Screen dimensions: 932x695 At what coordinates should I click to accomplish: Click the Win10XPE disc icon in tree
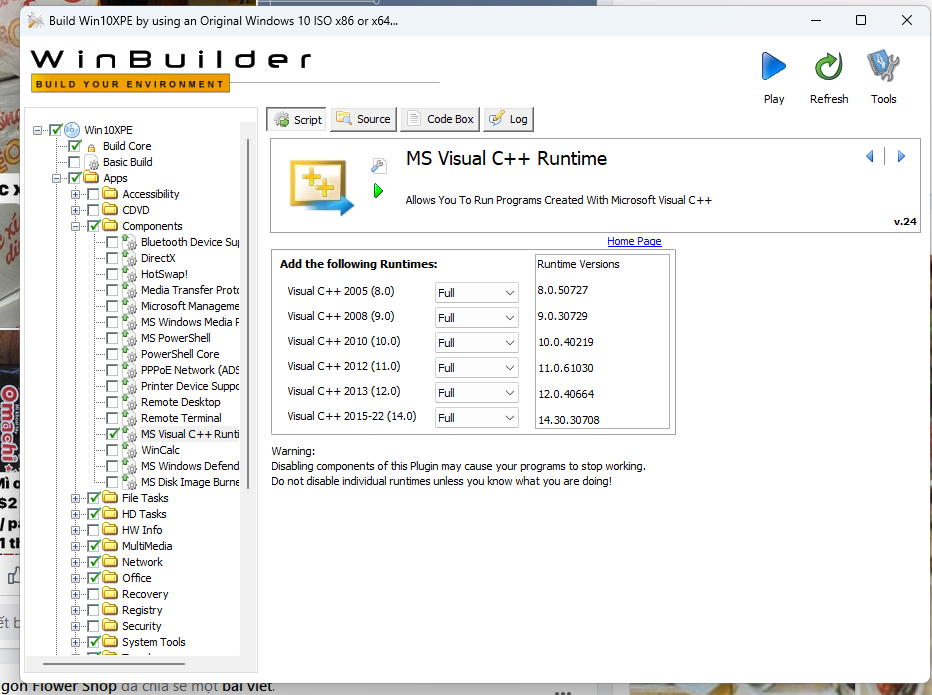pos(72,130)
